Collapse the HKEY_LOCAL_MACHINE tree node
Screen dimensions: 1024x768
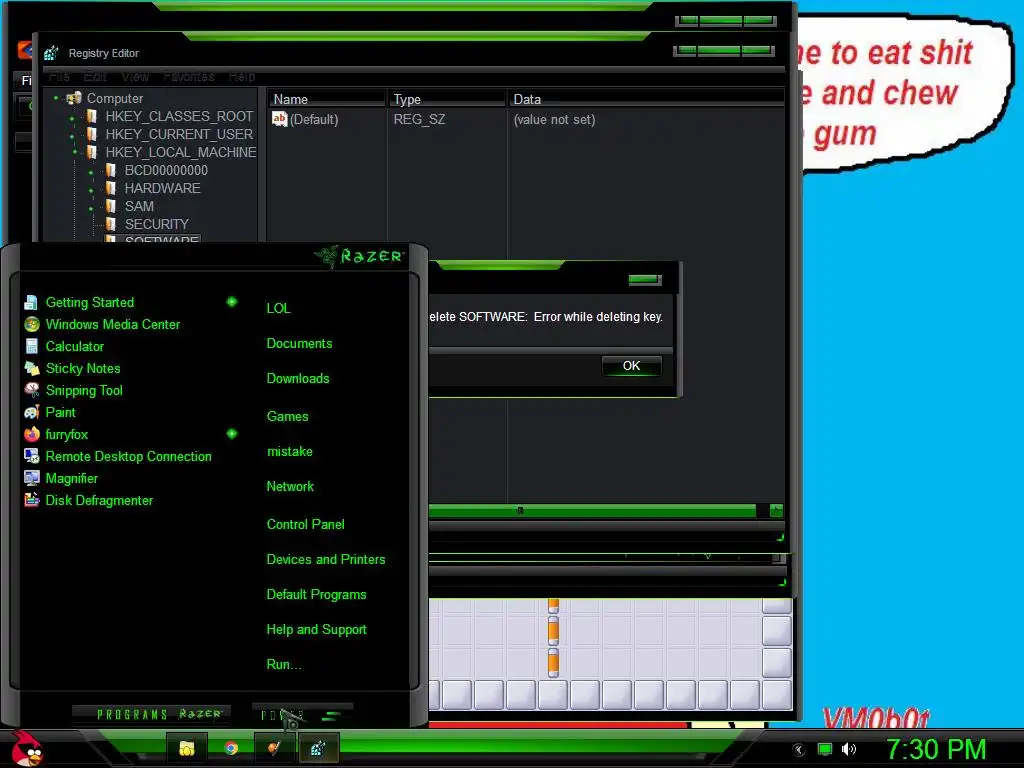(74, 152)
